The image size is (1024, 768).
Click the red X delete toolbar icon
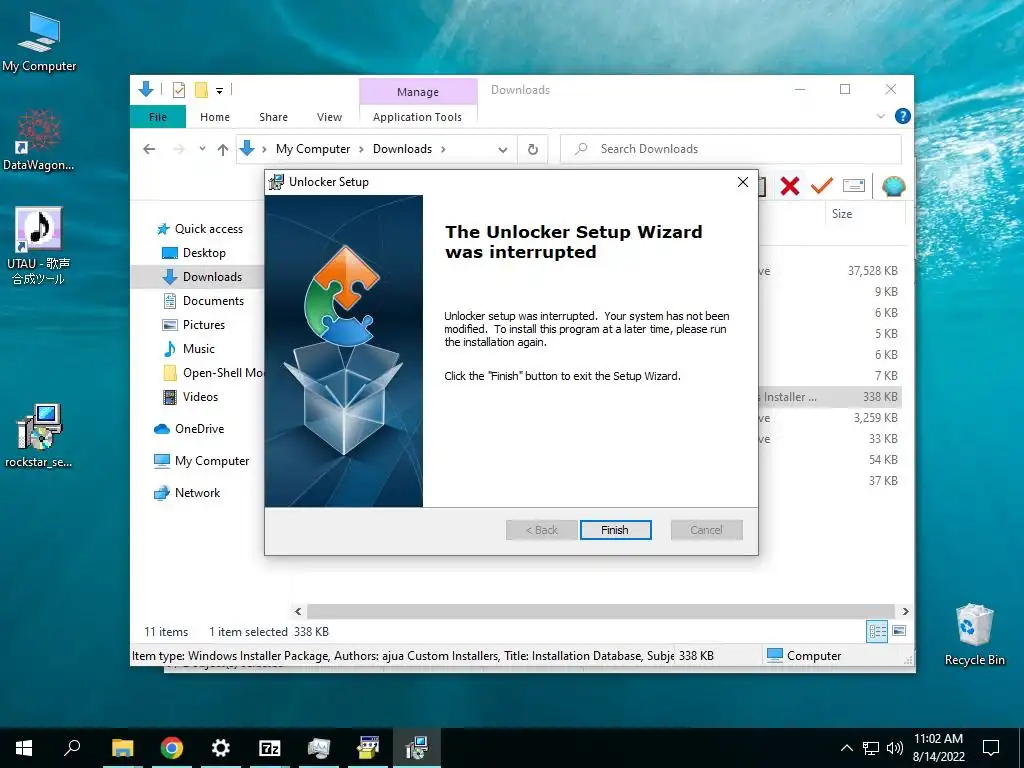[x=790, y=186]
